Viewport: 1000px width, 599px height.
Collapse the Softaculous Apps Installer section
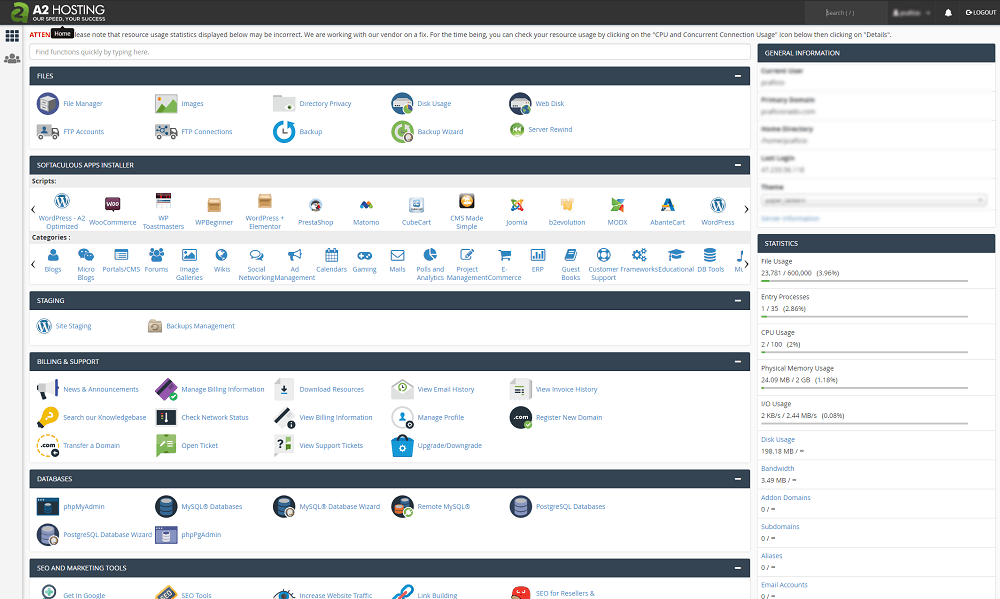click(738, 165)
